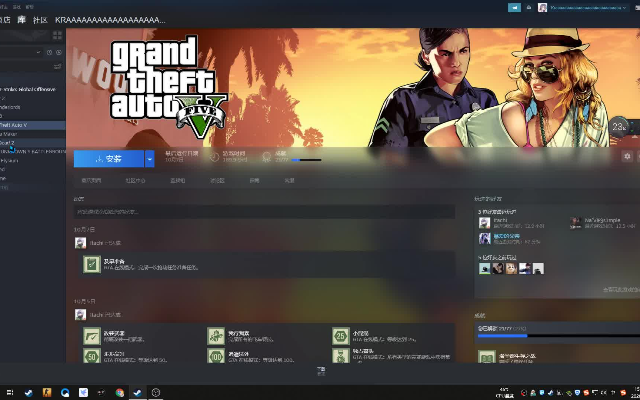Open notifications icon beside teal button

coord(529,7)
